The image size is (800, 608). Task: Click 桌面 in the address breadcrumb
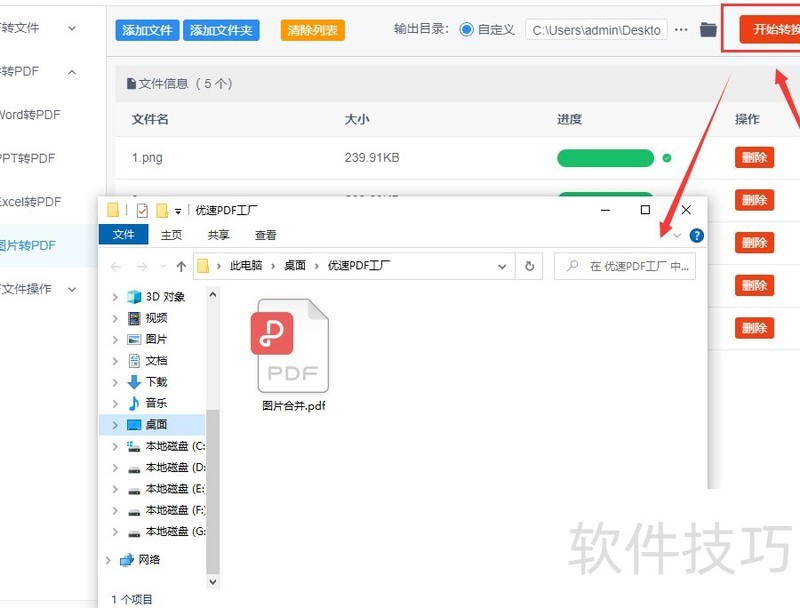[x=294, y=266]
